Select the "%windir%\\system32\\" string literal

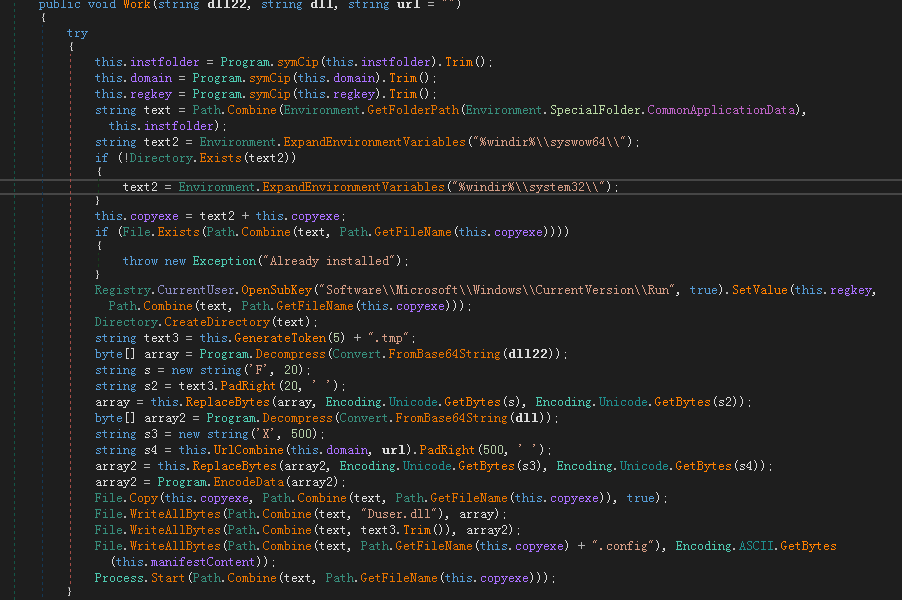click(x=532, y=187)
